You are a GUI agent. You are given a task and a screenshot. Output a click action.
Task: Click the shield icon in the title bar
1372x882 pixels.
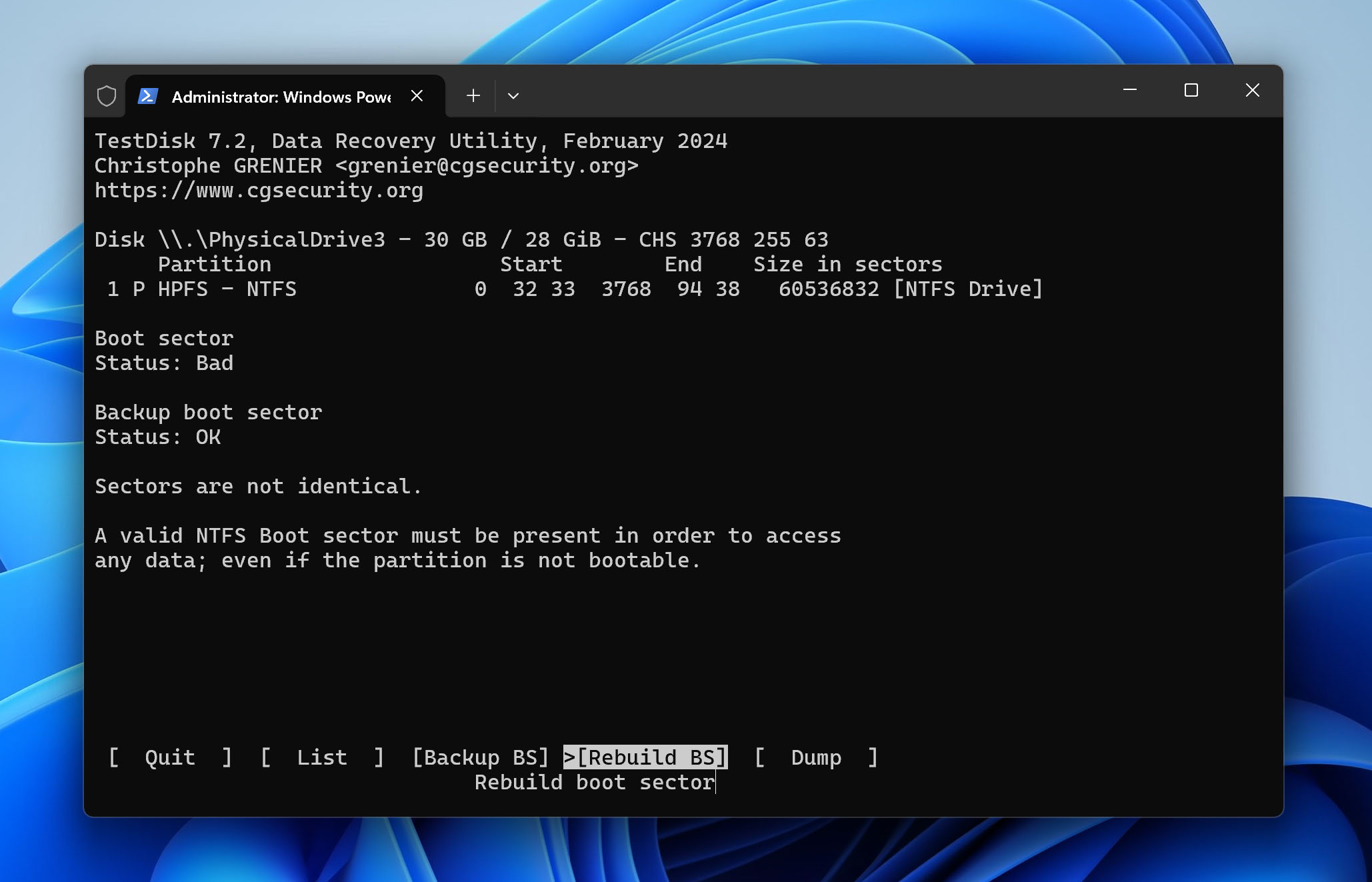click(x=107, y=96)
